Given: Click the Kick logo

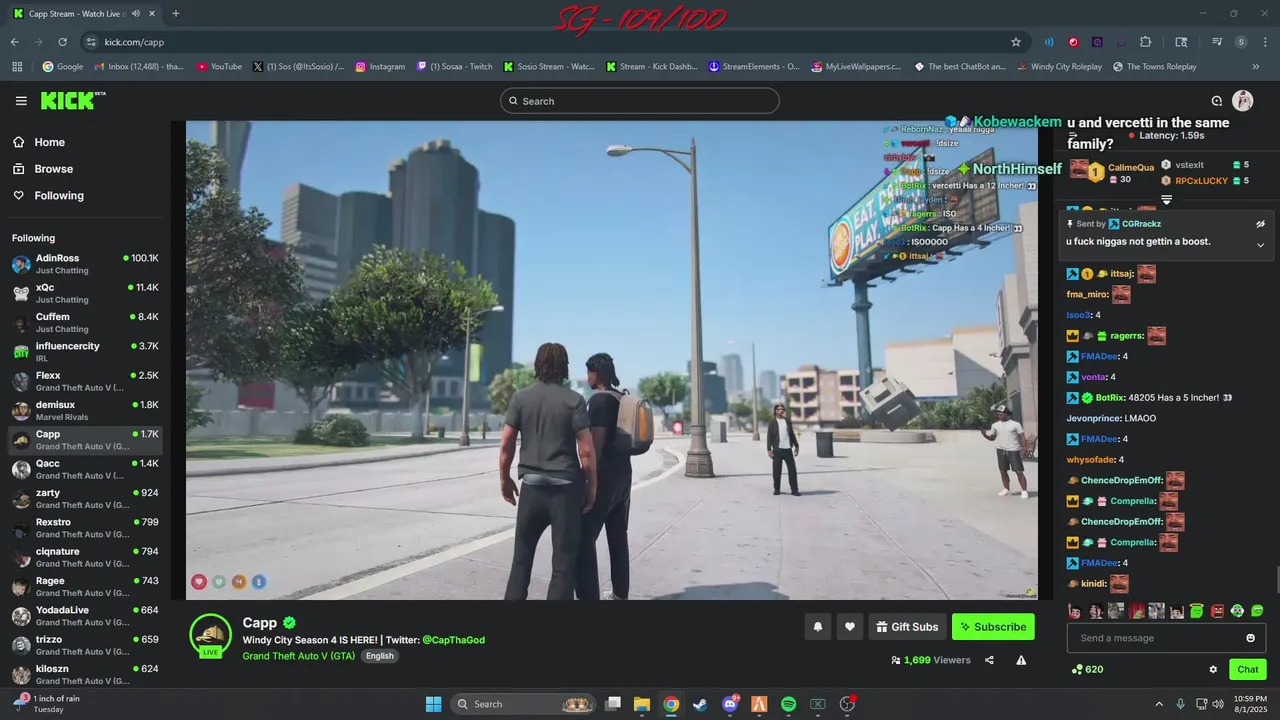Looking at the screenshot, I should pyautogui.click(x=72, y=100).
